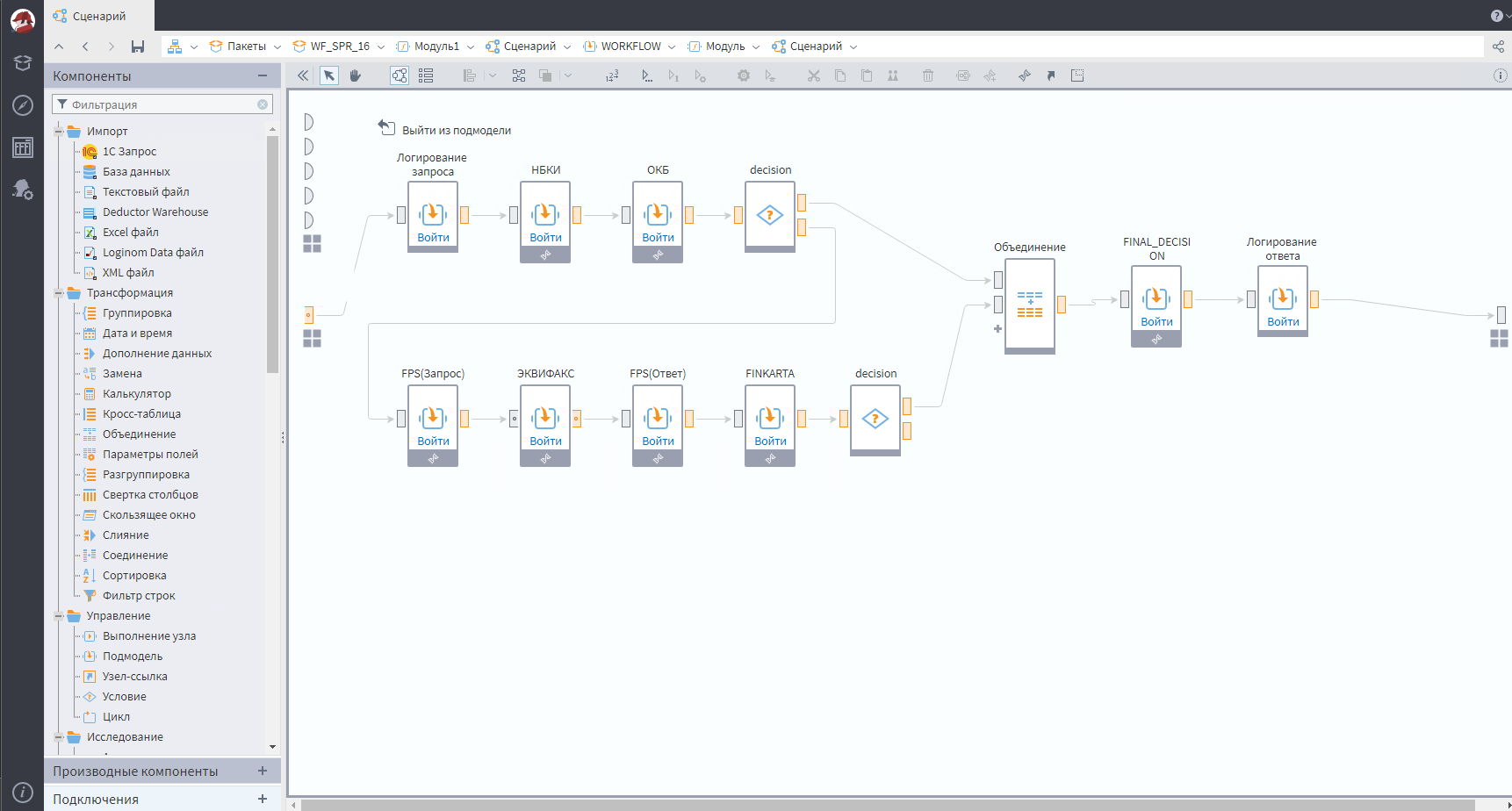This screenshot has width=1512, height=811.
Task: Click the WORKFLOW breadcrumb item
Action: click(630, 47)
